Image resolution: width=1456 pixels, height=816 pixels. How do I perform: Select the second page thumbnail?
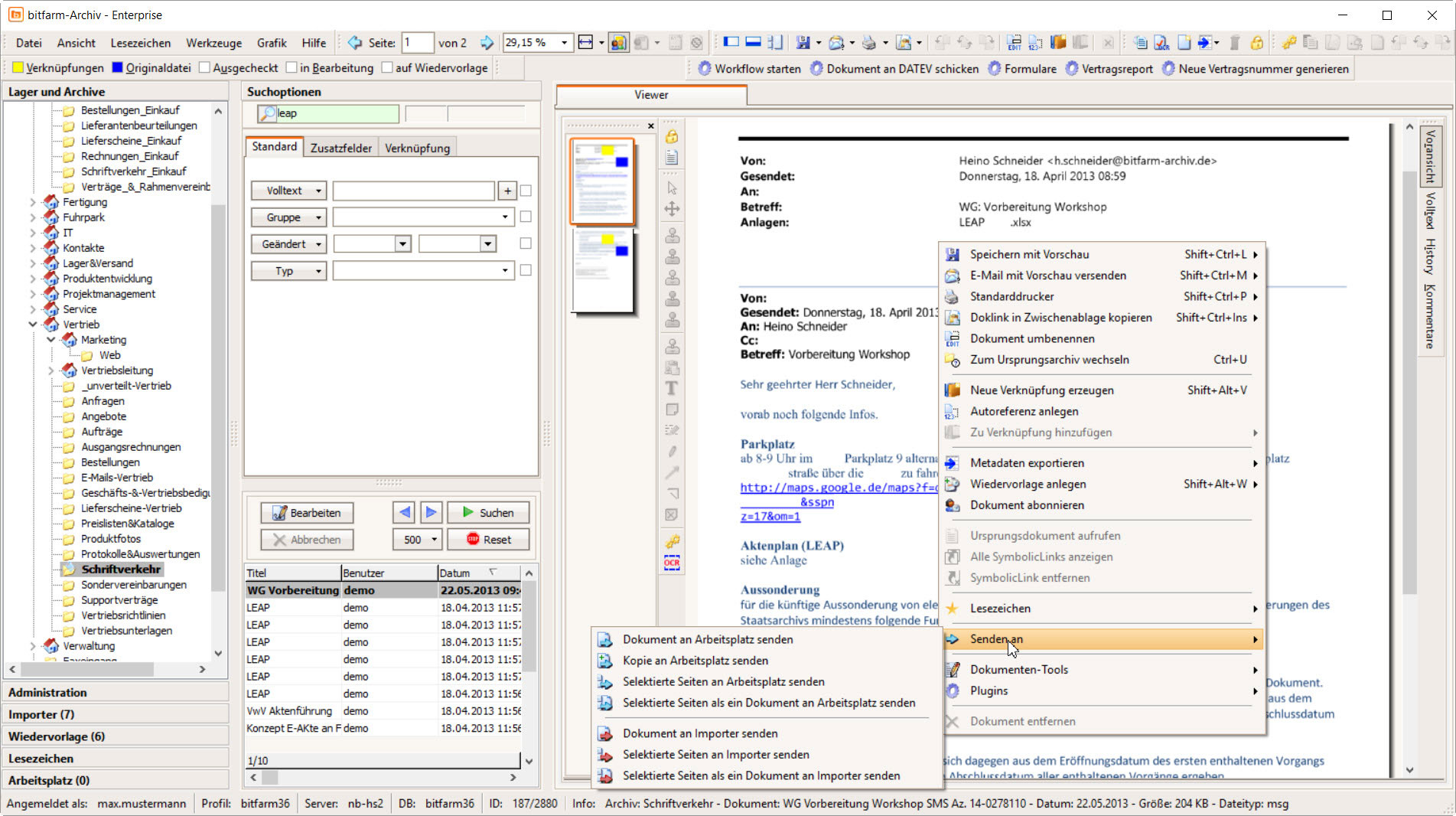coord(602,272)
